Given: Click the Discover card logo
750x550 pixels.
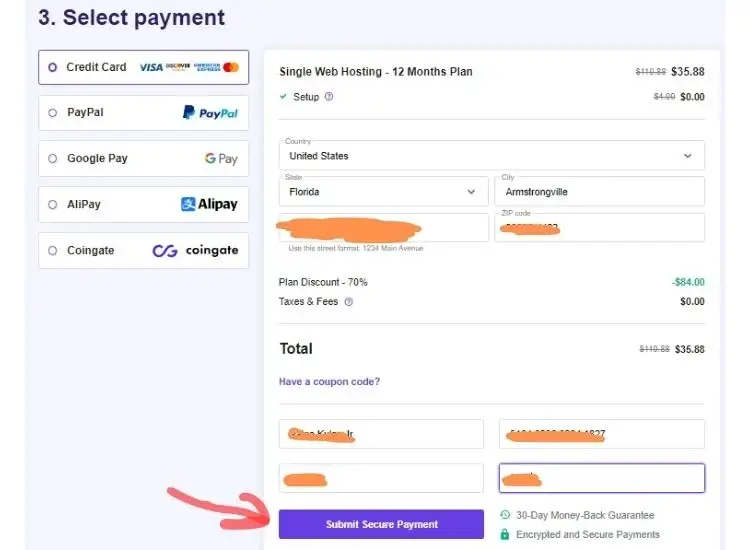Looking at the screenshot, I should click(x=178, y=67).
